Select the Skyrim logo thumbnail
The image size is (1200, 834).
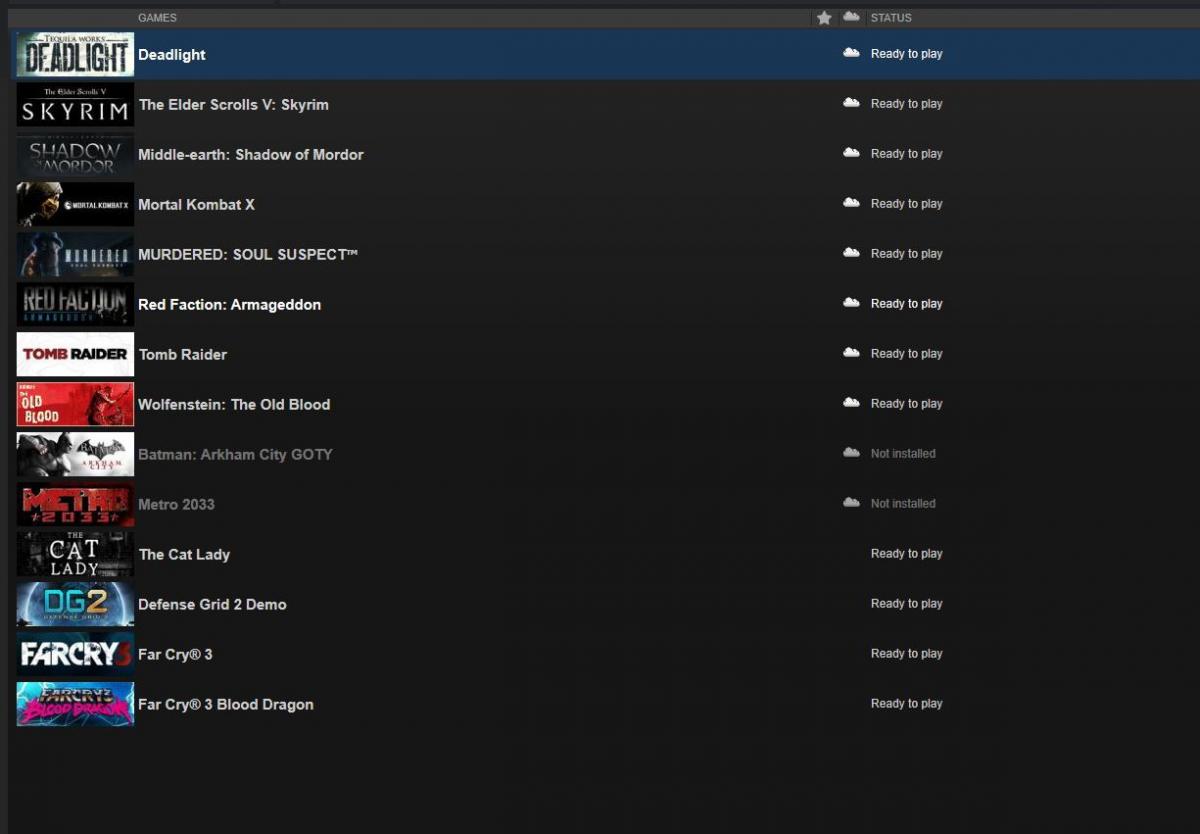click(x=75, y=104)
